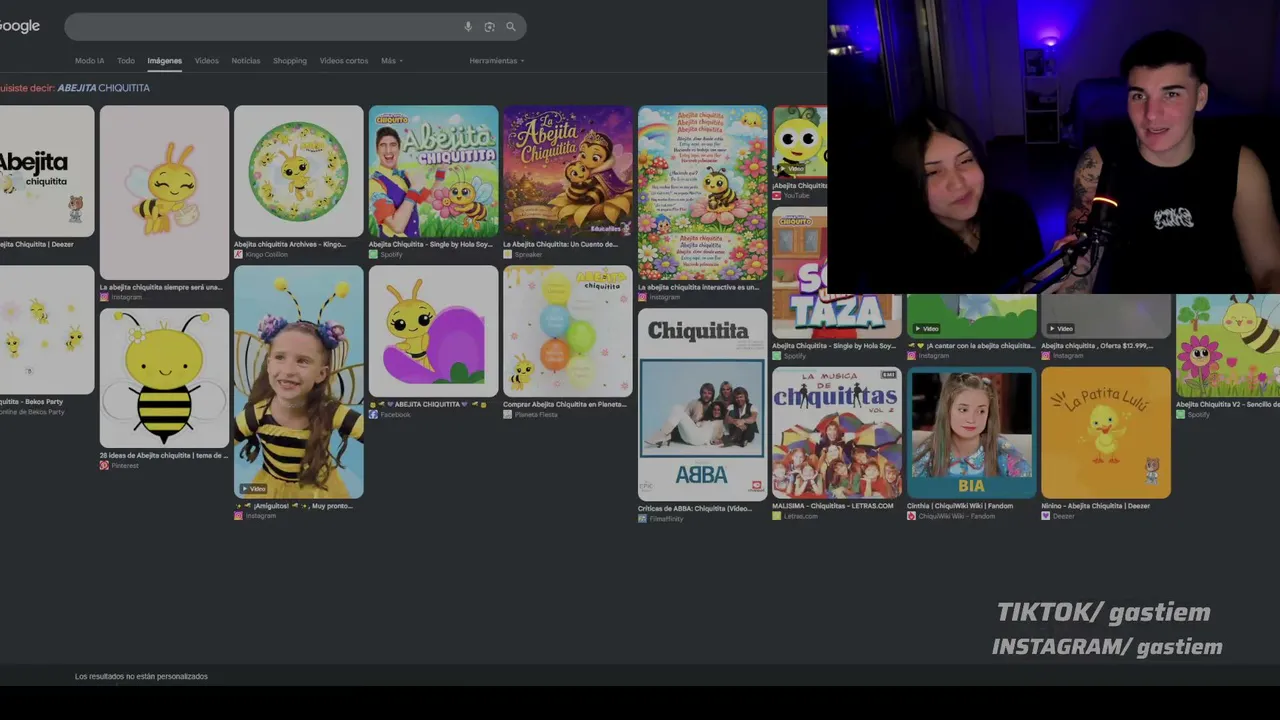The width and height of the screenshot is (1280, 720).
Task: Open the La Musica de Chiquititas thumbnail
Action: [x=837, y=432]
